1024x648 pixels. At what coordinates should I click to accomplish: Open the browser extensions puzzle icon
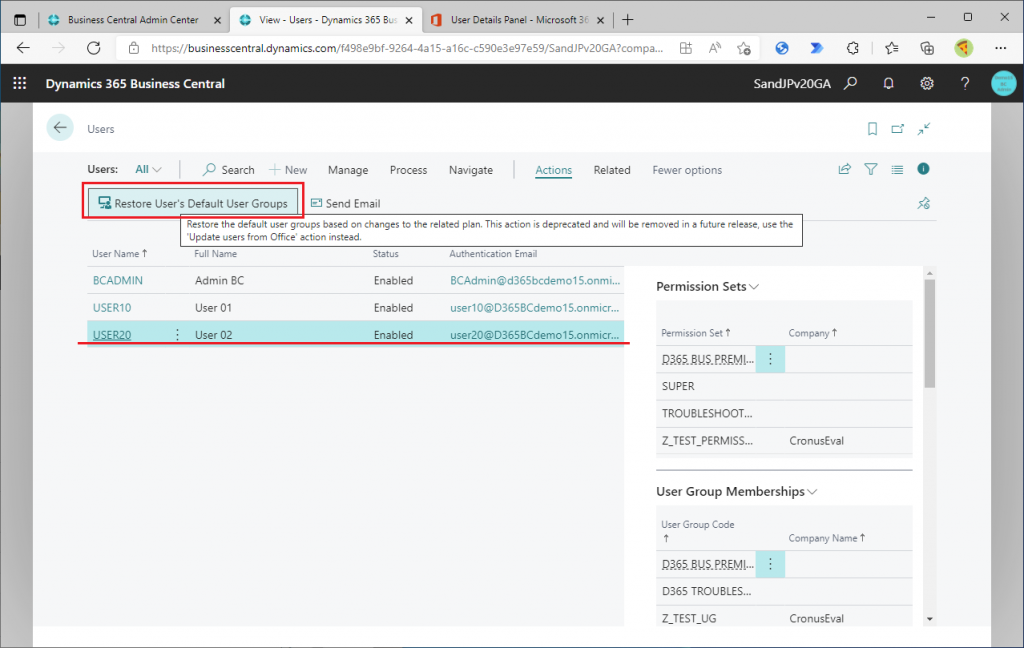click(852, 48)
